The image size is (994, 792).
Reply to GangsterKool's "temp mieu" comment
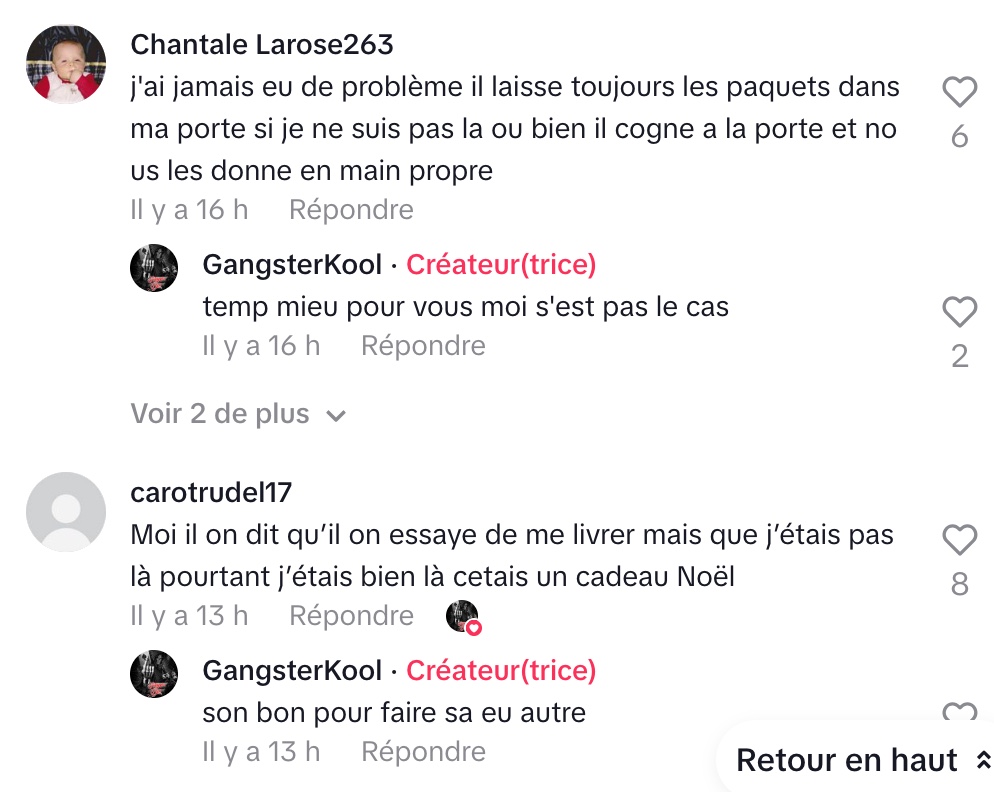[x=423, y=346]
